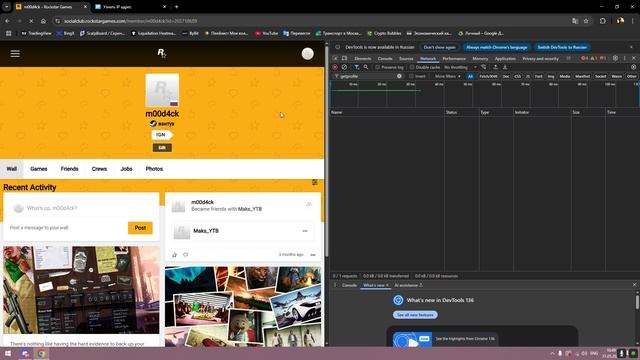Click the IGN tag on profile
640x360 pixels.
pos(162,135)
